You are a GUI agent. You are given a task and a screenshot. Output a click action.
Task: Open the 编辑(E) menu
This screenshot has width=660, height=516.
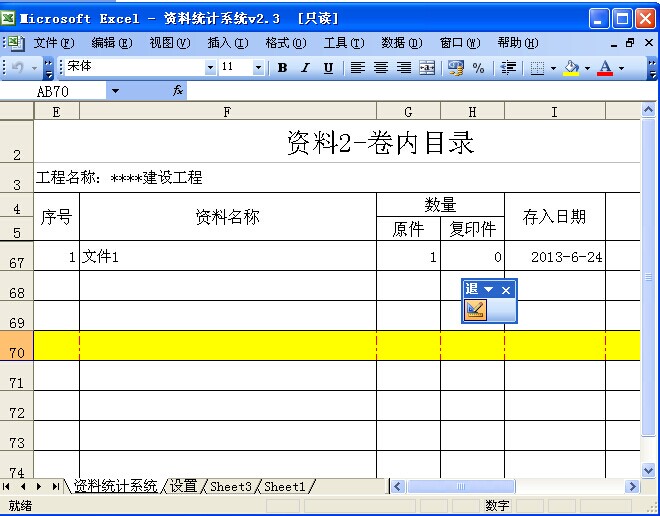pyautogui.click(x=112, y=43)
